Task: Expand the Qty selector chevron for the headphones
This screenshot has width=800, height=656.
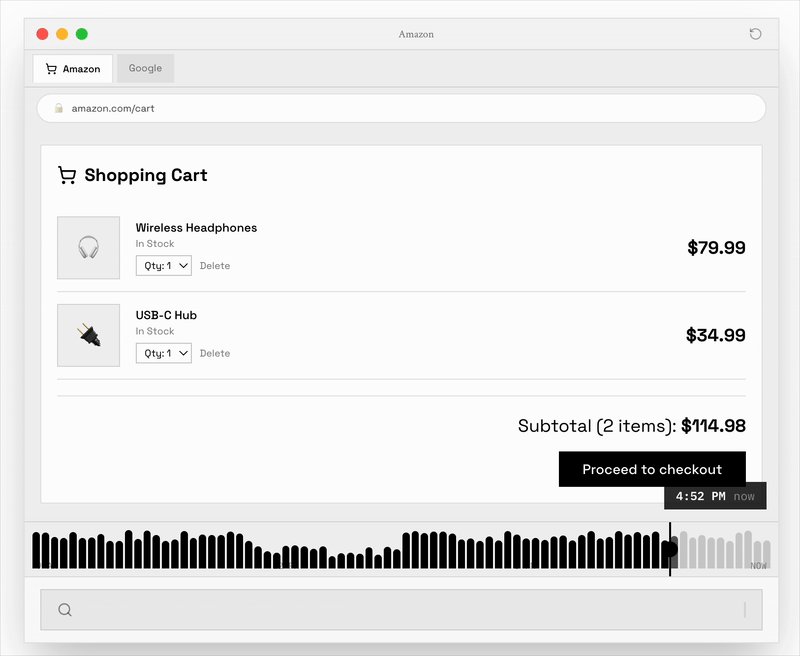Action: click(x=182, y=265)
